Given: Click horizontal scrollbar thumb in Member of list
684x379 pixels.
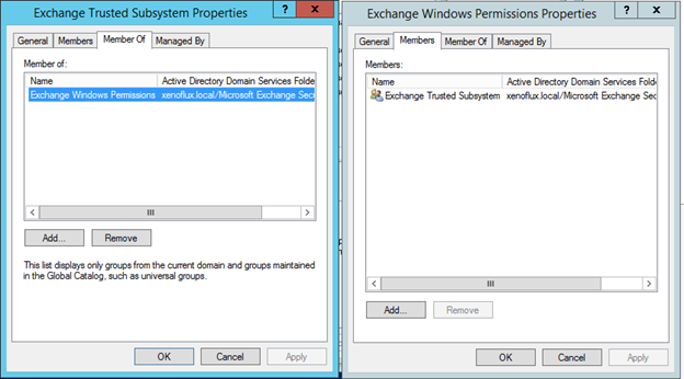Looking at the screenshot, I should click(150, 212).
